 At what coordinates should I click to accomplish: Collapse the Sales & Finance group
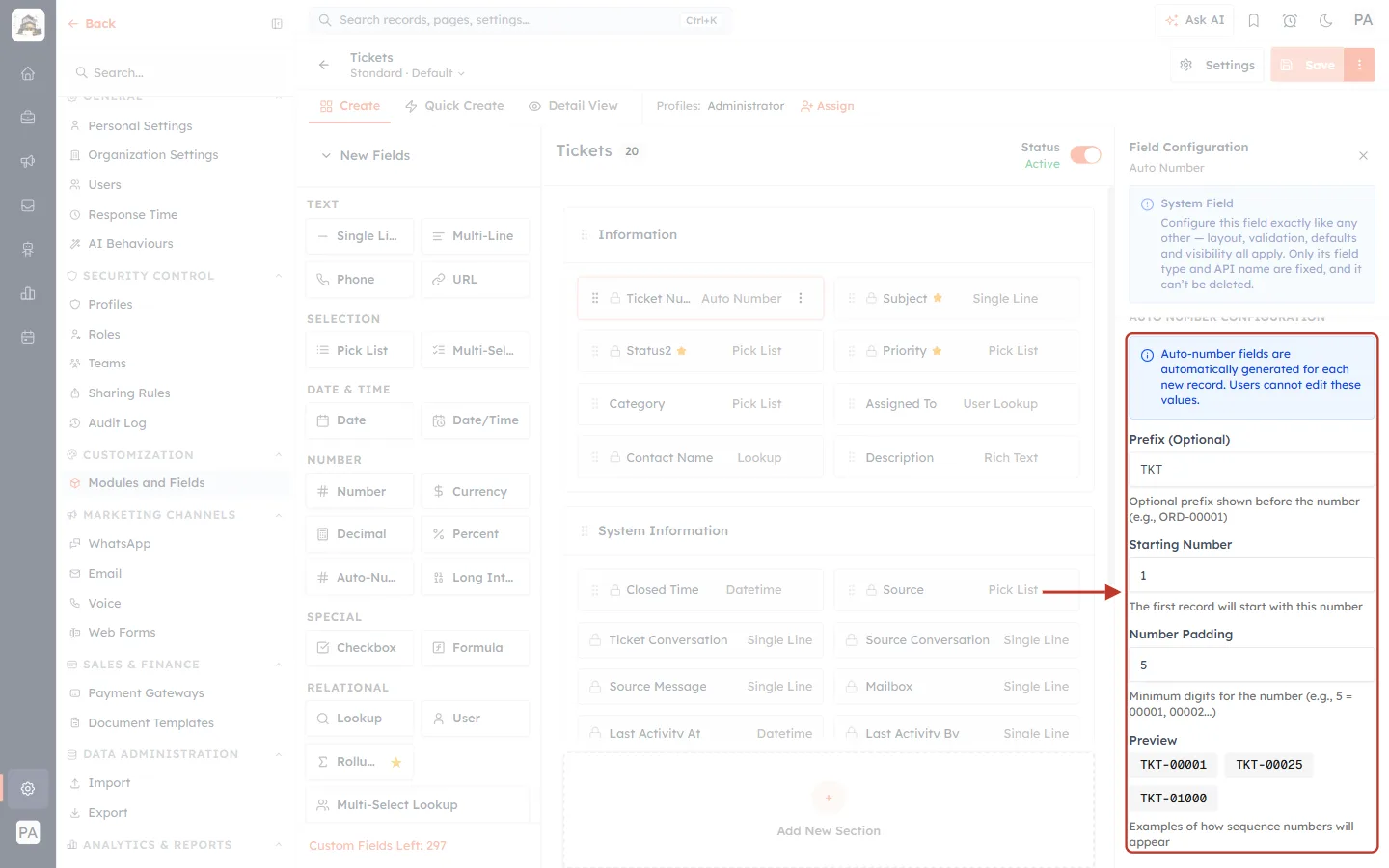point(279,665)
